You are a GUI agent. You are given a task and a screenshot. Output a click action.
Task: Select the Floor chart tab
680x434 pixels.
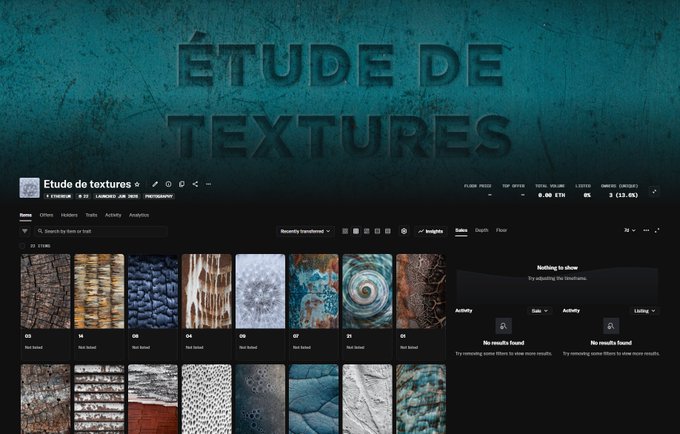tap(501, 230)
